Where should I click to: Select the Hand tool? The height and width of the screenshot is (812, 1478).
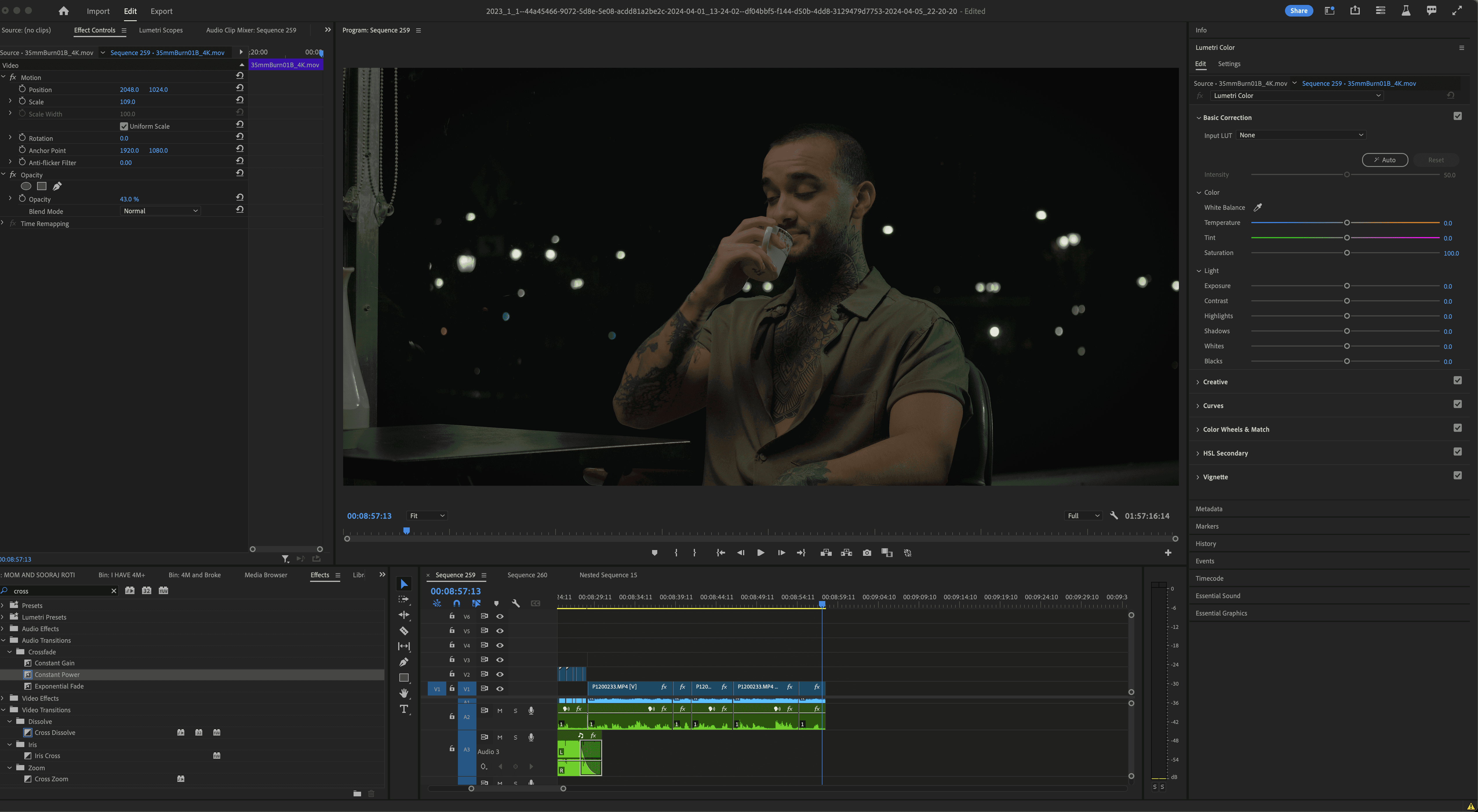click(x=404, y=693)
